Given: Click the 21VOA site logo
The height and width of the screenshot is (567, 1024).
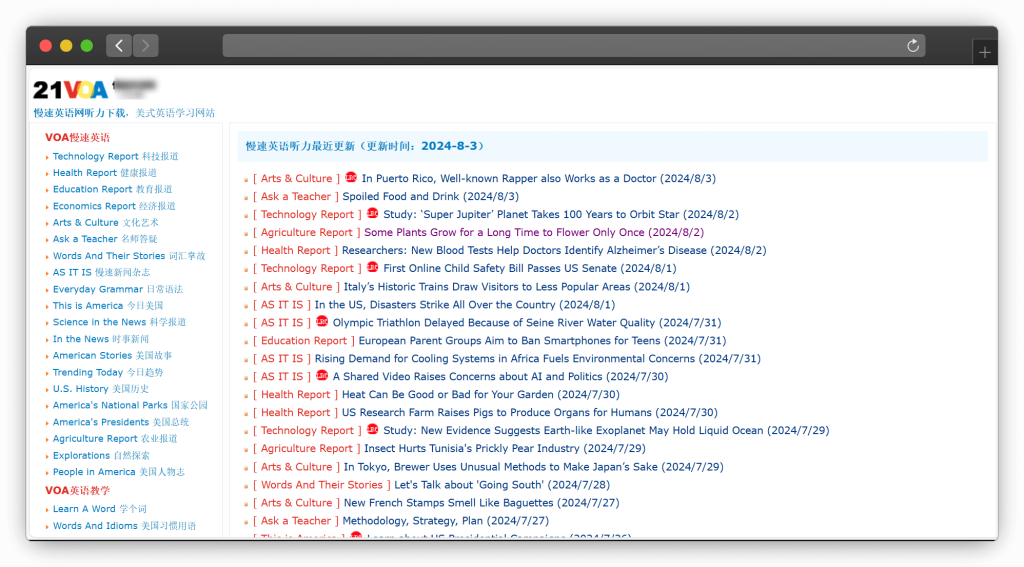Looking at the screenshot, I should 70,90.
